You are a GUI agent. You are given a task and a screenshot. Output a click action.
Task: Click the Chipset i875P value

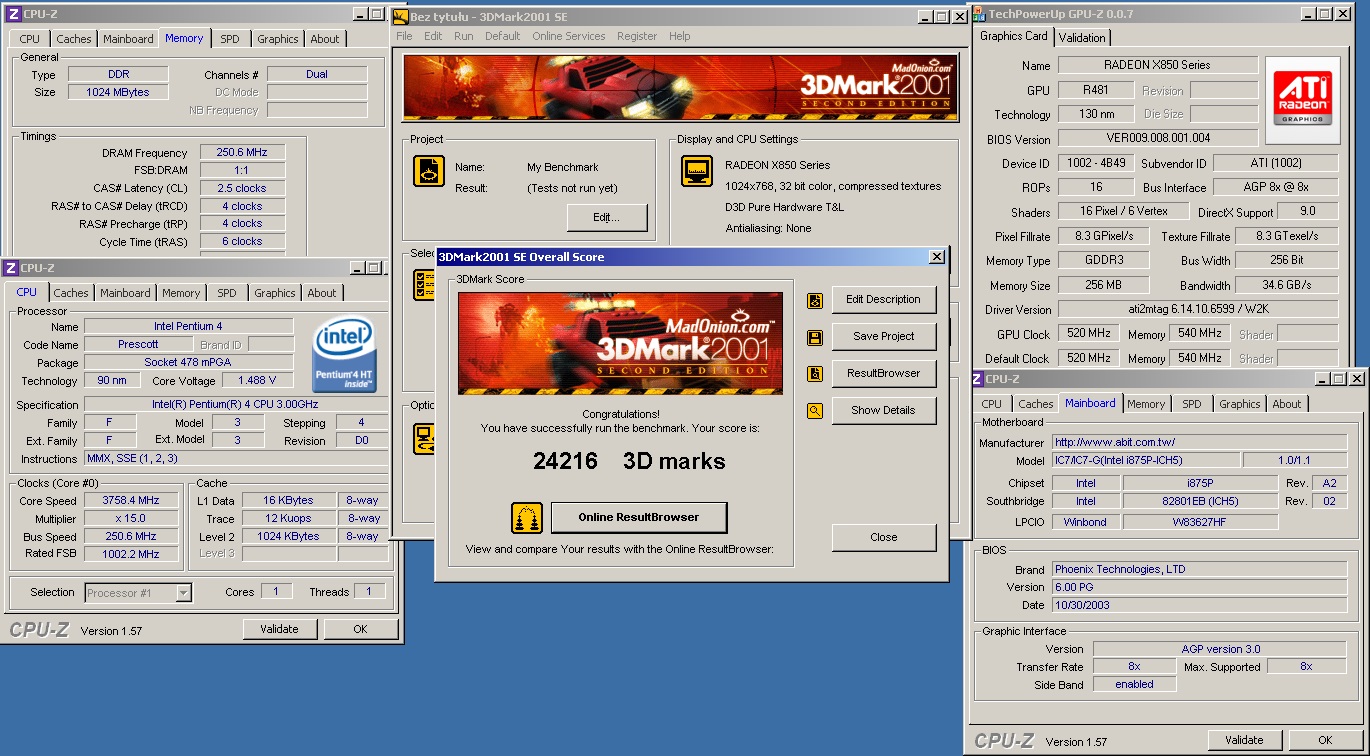pos(1200,483)
